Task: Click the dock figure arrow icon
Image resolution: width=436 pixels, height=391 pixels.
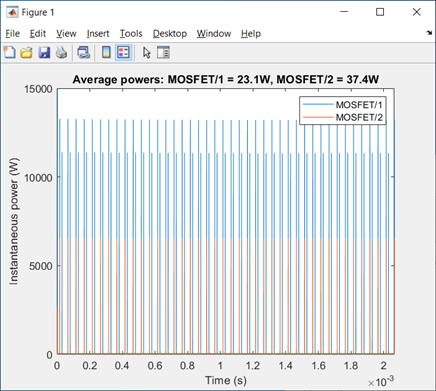Action: 429,33
